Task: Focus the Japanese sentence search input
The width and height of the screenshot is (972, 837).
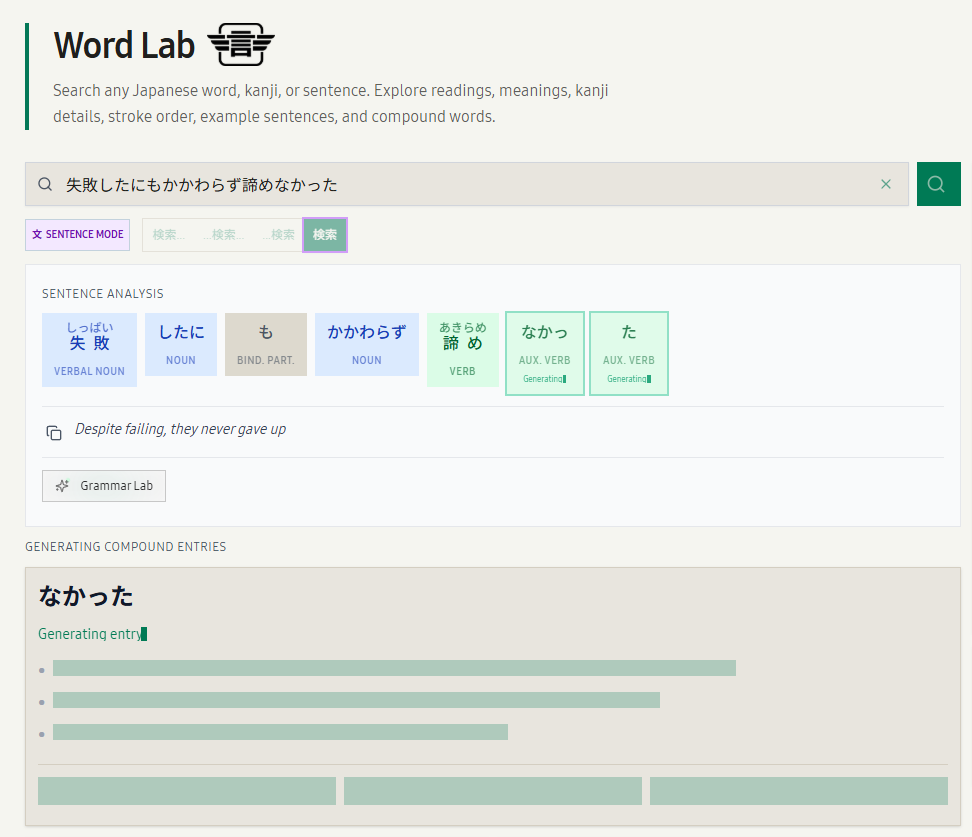Action: (x=466, y=184)
